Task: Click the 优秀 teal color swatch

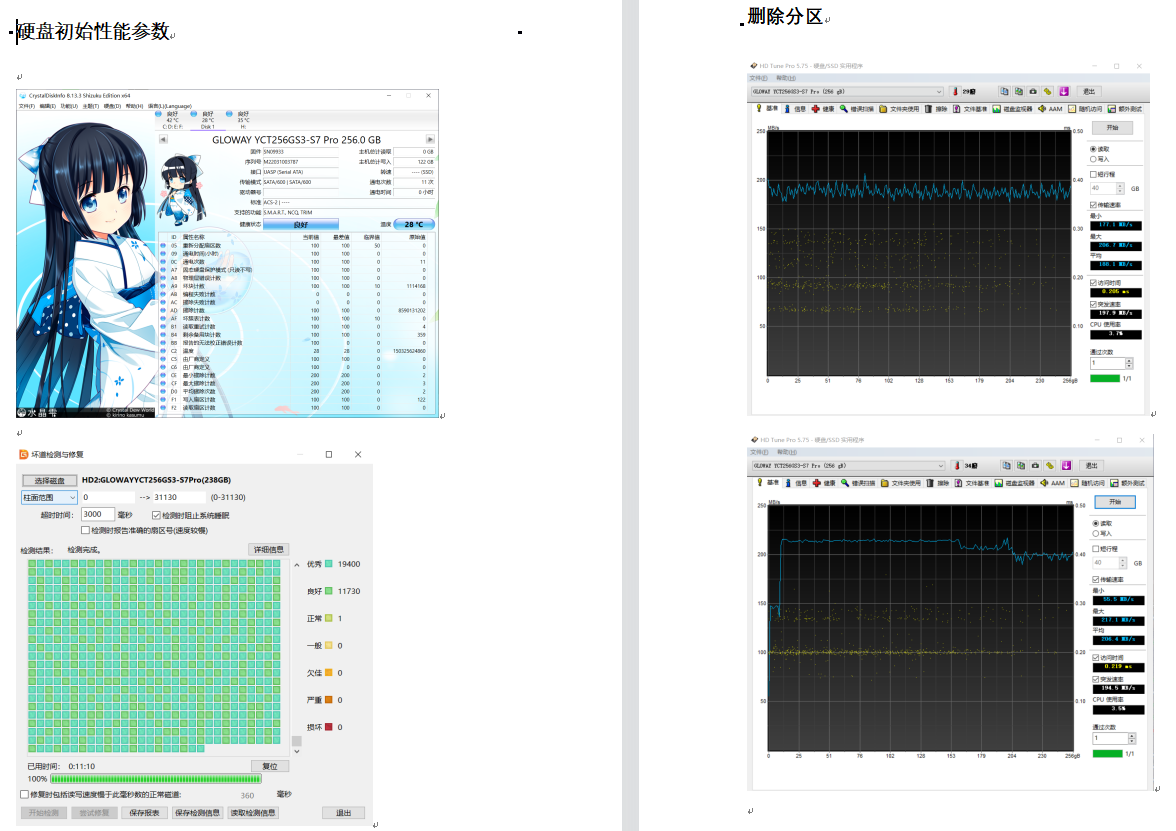Action: pyautogui.click(x=328, y=564)
